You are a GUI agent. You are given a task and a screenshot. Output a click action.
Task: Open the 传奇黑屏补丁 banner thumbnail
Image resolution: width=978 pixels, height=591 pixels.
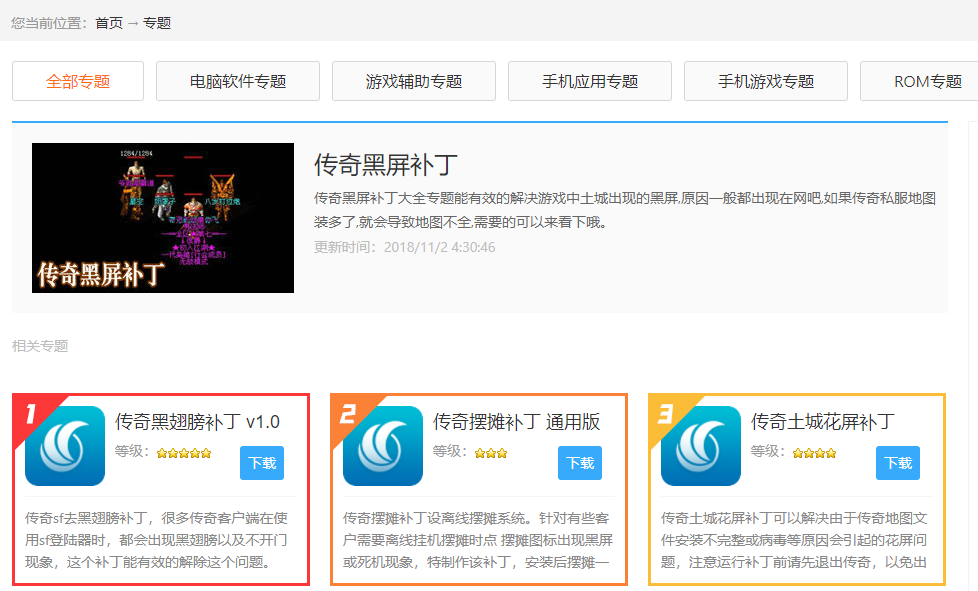coord(163,218)
